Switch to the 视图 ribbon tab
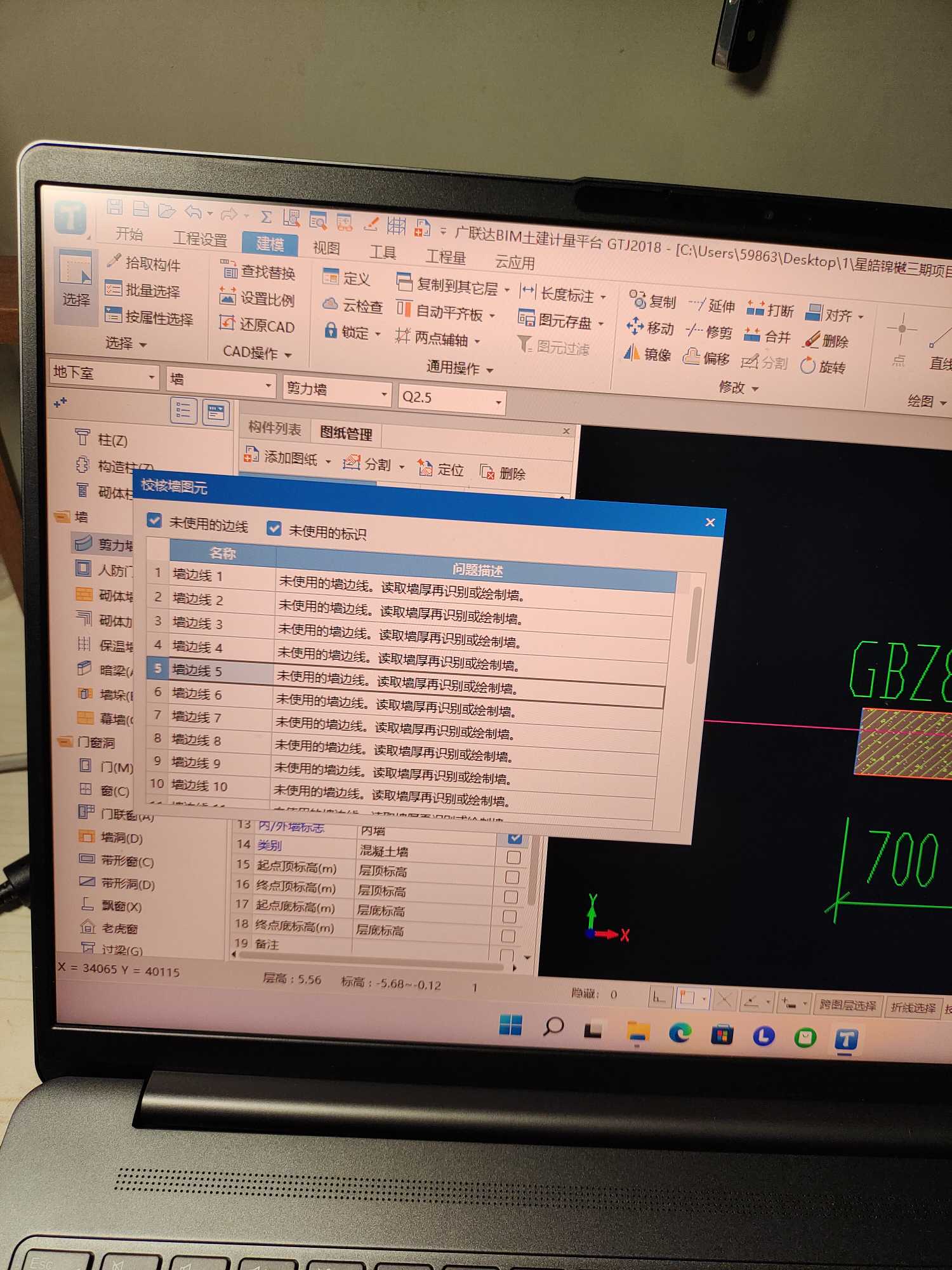The image size is (952, 1270). point(326,248)
